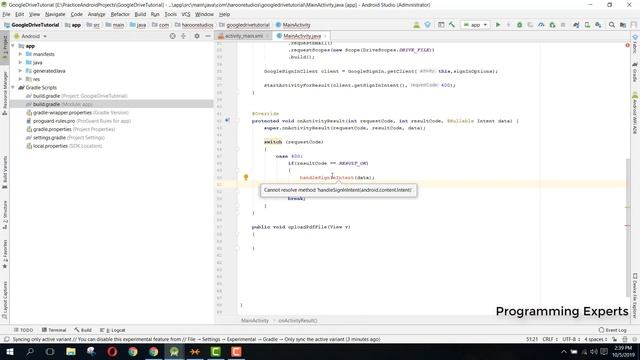
Task: Expand the generatedJava folder
Action: (20, 71)
